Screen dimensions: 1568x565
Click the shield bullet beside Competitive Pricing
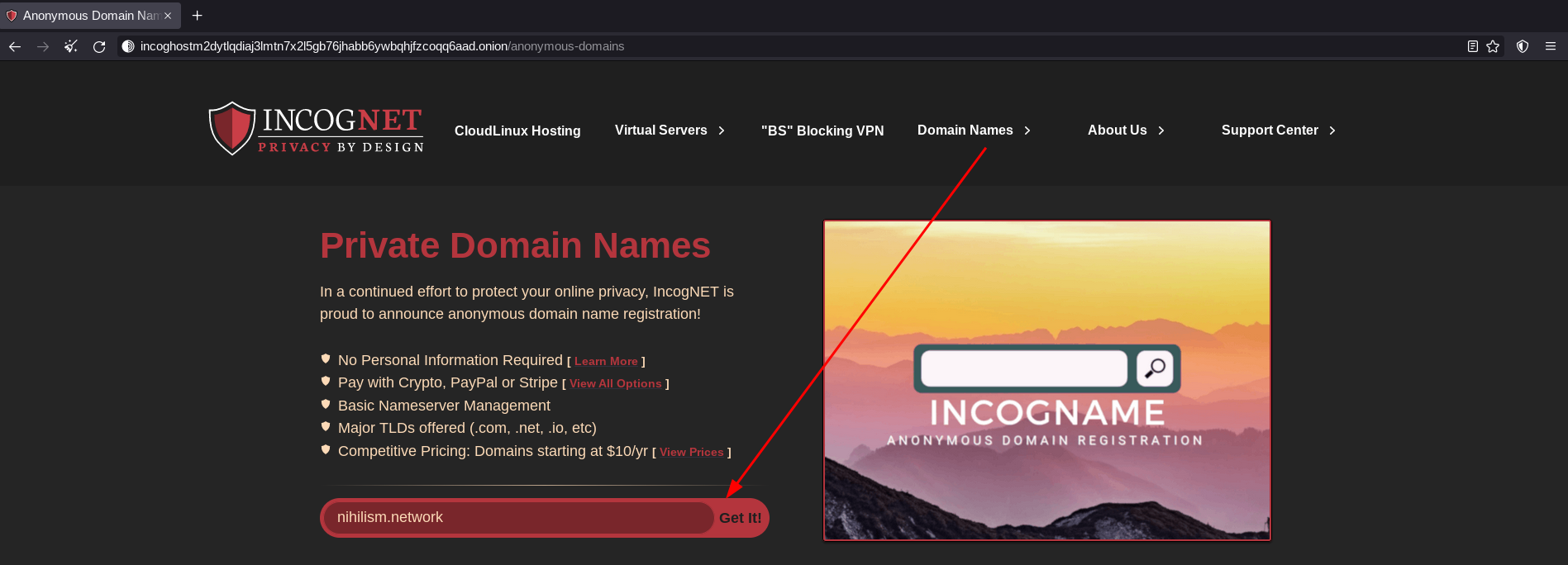[x=326, y=449]
